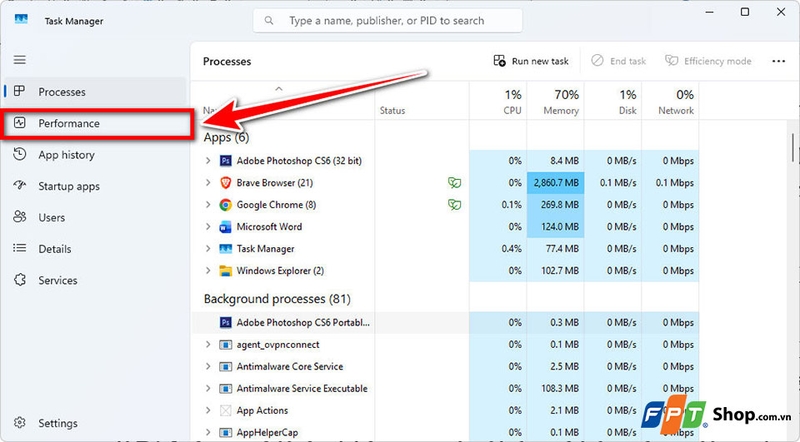
Task: Expand App Actions row
Action: click(208, 410)
